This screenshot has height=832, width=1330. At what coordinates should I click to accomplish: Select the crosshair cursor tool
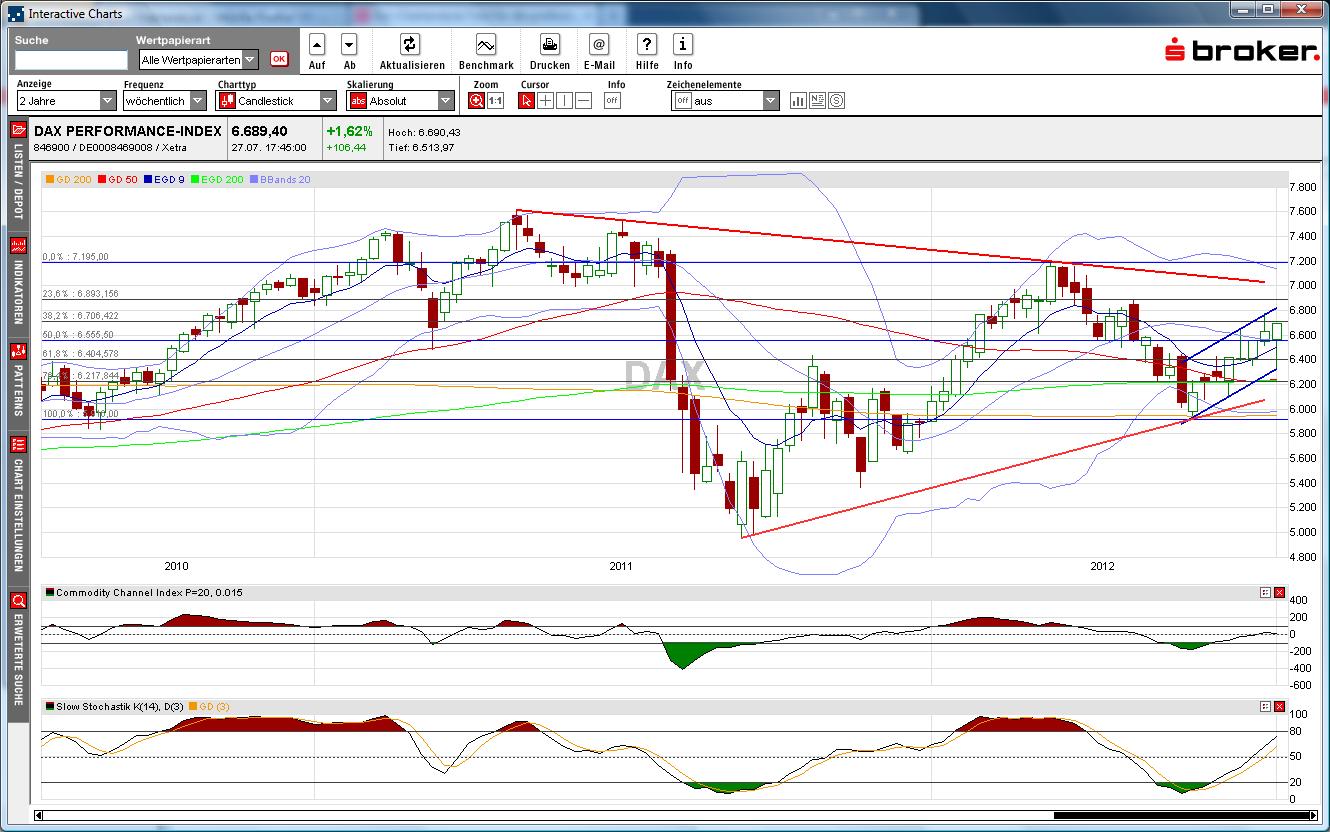click(x=545, y=100)
